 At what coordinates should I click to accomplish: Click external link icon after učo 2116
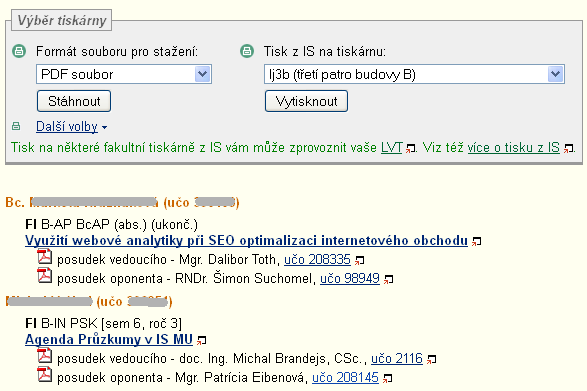pos(432,360)
